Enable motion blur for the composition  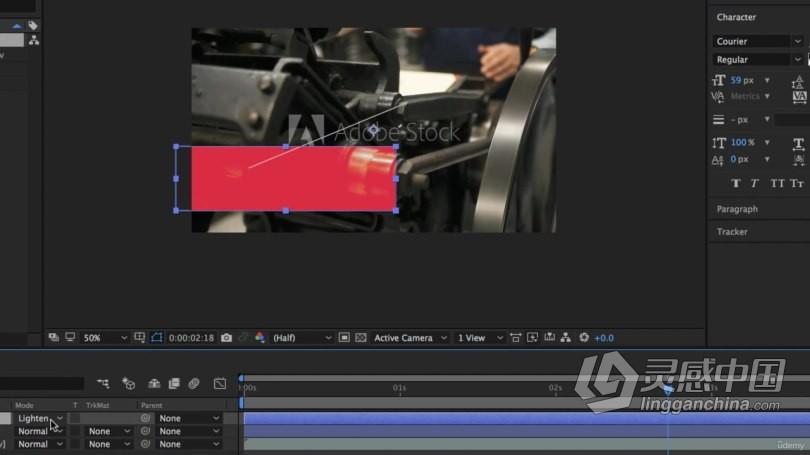[x=194, y=383]
